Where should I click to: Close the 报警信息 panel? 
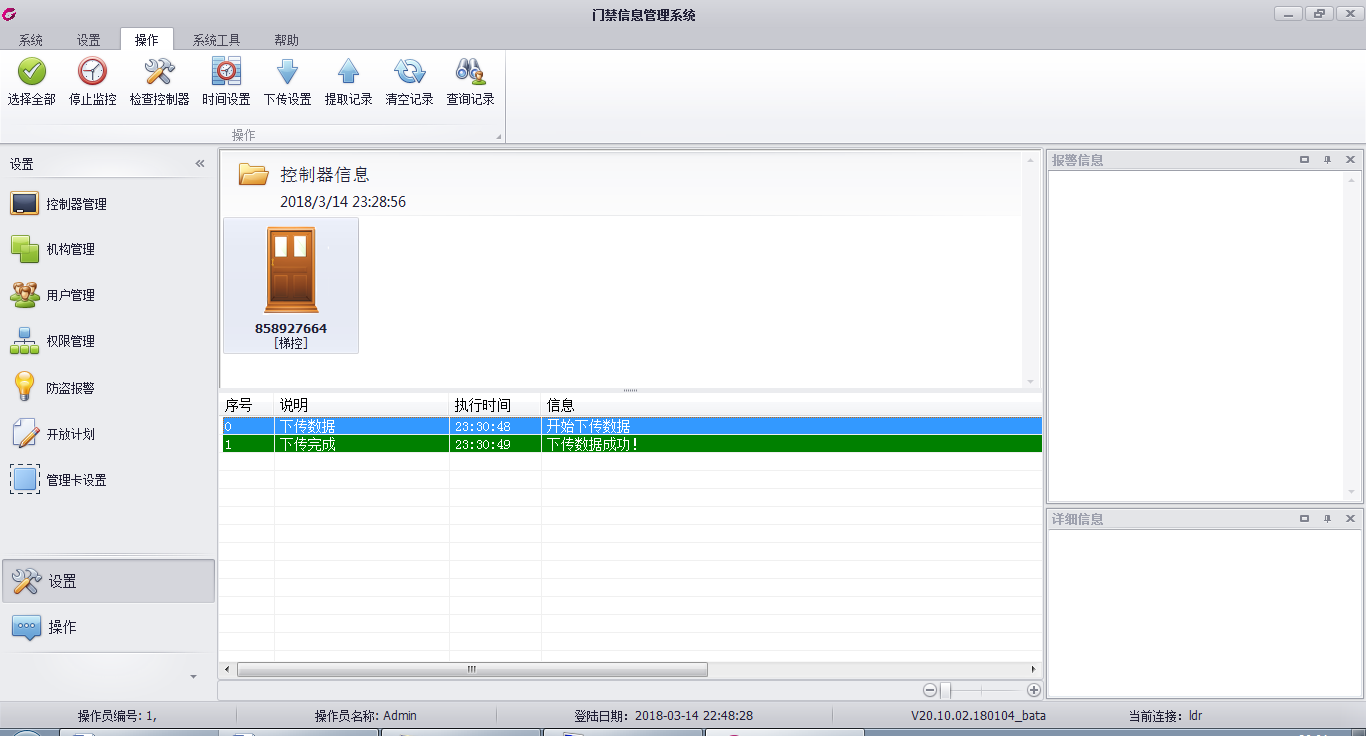click(1350, 160)
